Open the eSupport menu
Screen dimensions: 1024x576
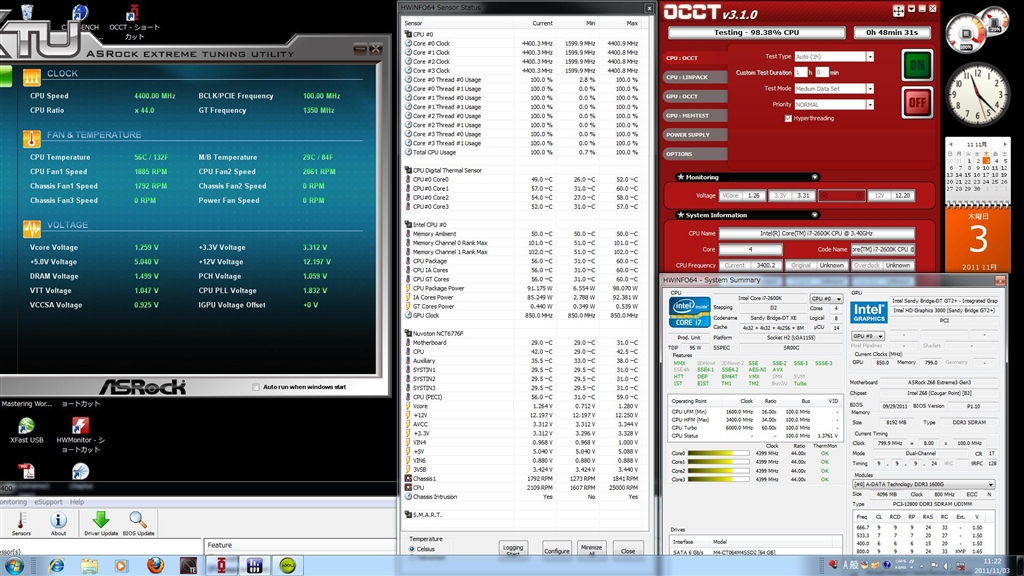48,502
